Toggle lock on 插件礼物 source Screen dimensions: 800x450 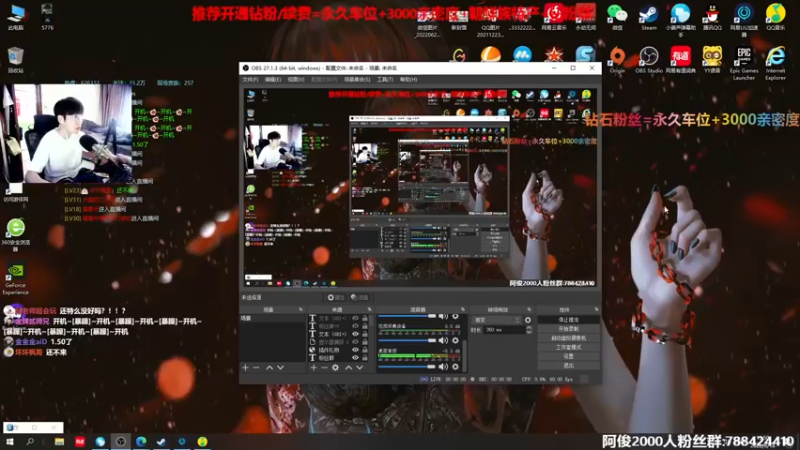[365, 350]
